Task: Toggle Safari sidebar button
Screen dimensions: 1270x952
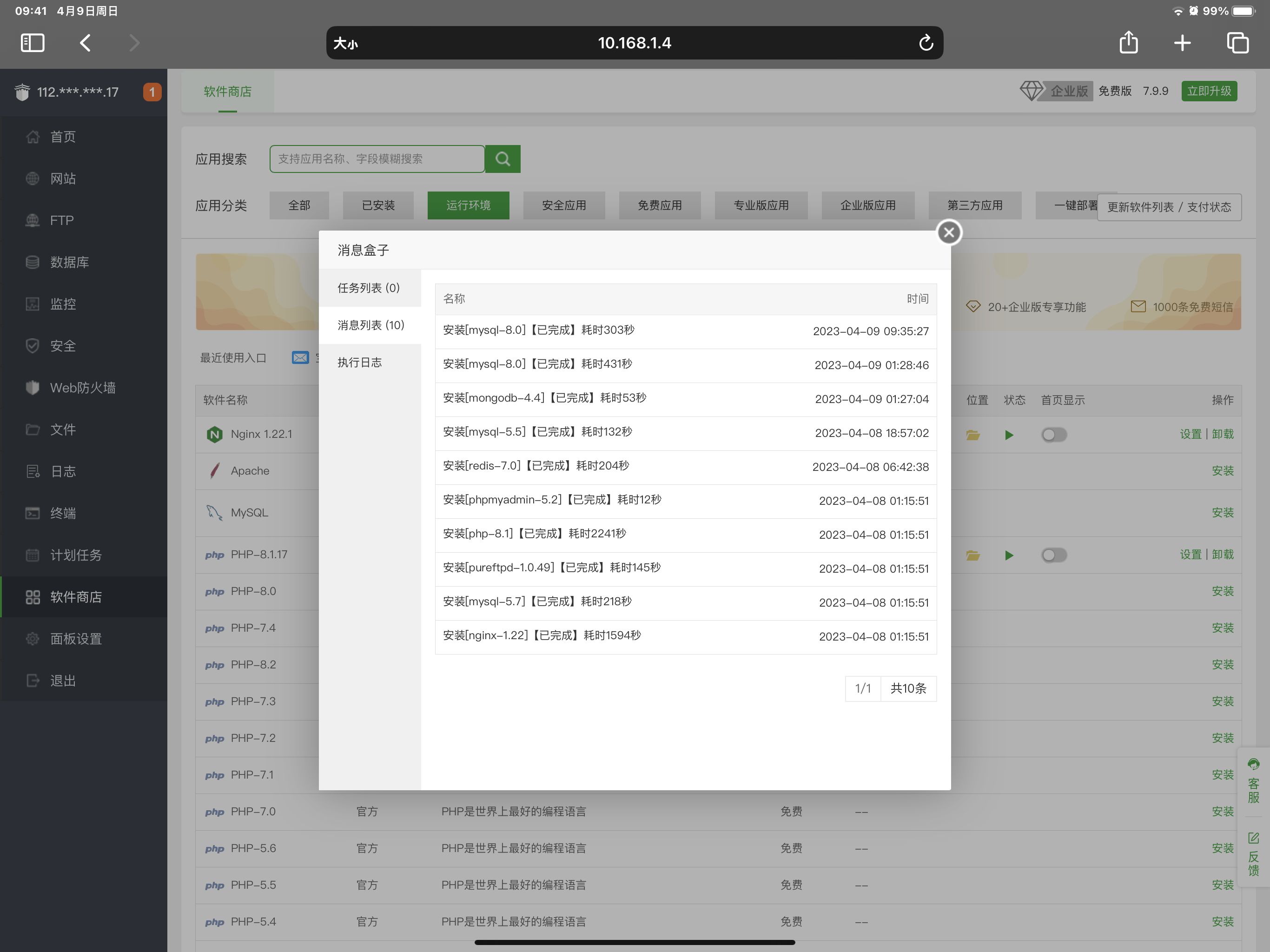Action: point(32,43)
